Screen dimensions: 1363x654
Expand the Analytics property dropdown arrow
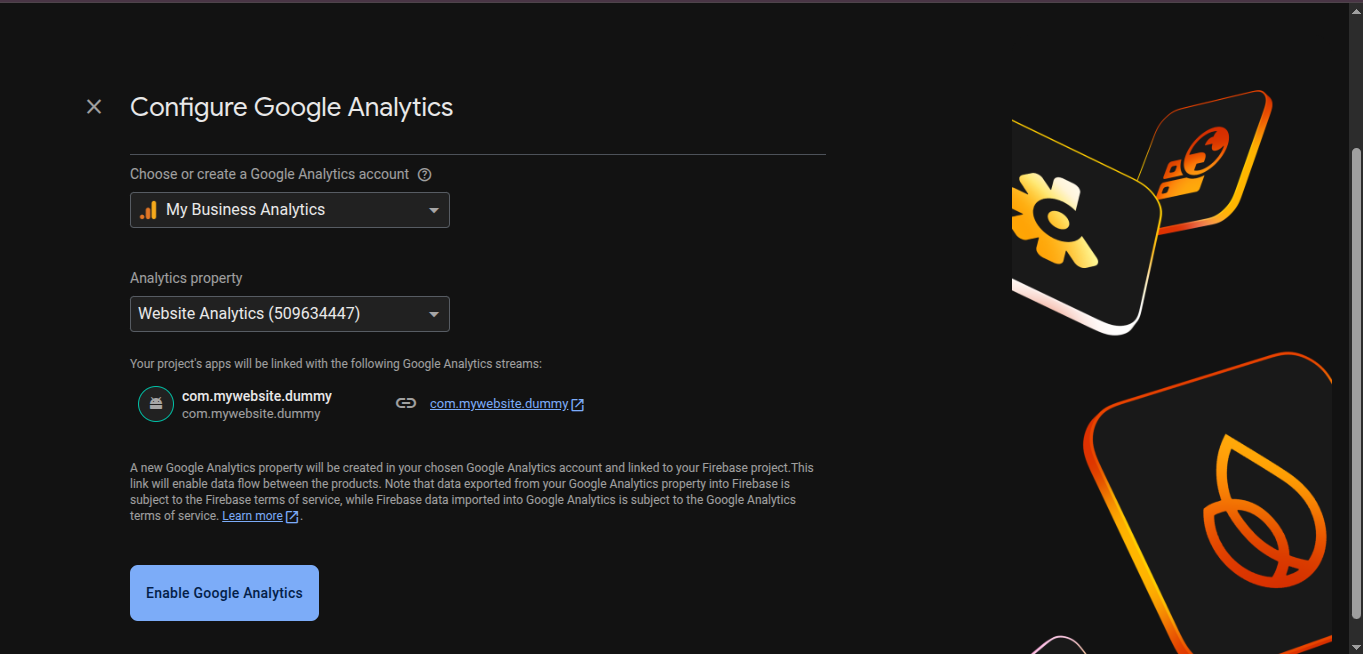pos(434,314)
